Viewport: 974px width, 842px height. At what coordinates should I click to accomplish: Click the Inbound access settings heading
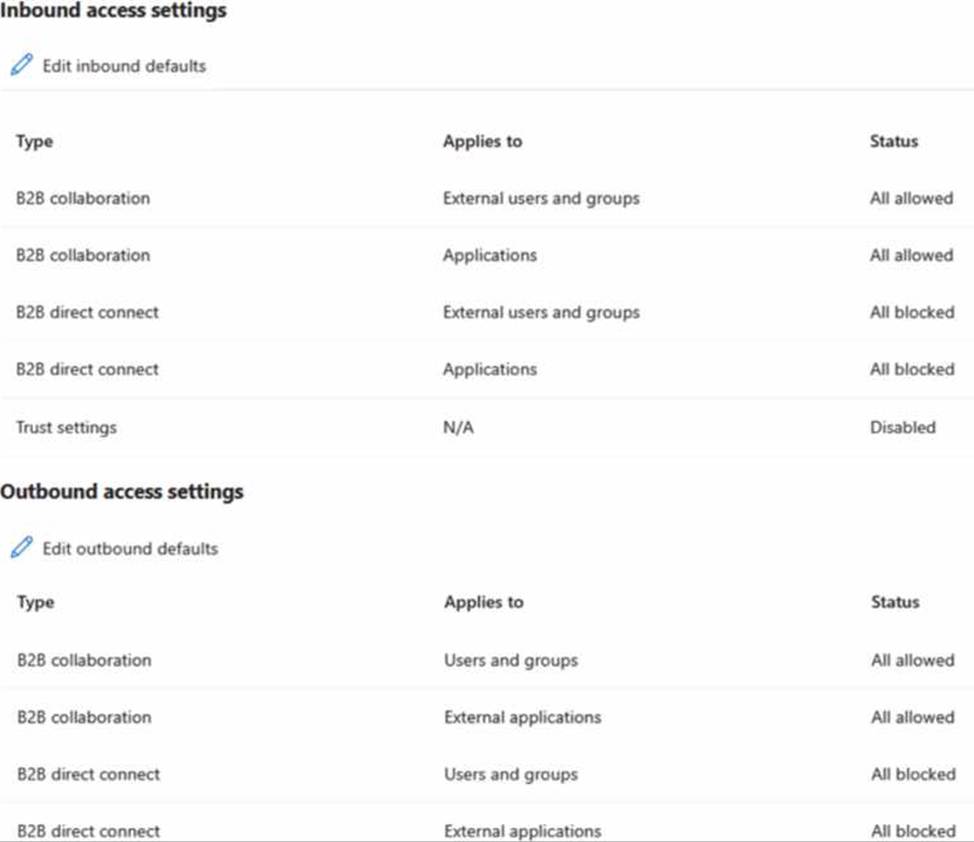(x=113, y=11)
